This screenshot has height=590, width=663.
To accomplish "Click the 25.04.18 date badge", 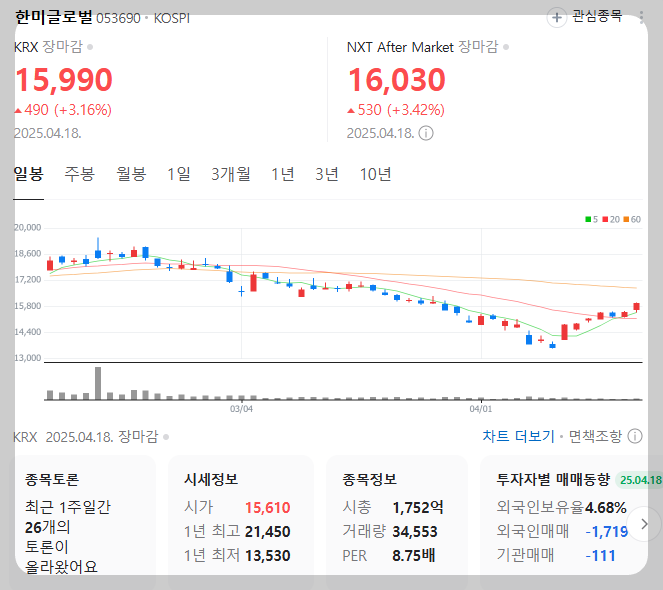I will (x=640, y=480).
